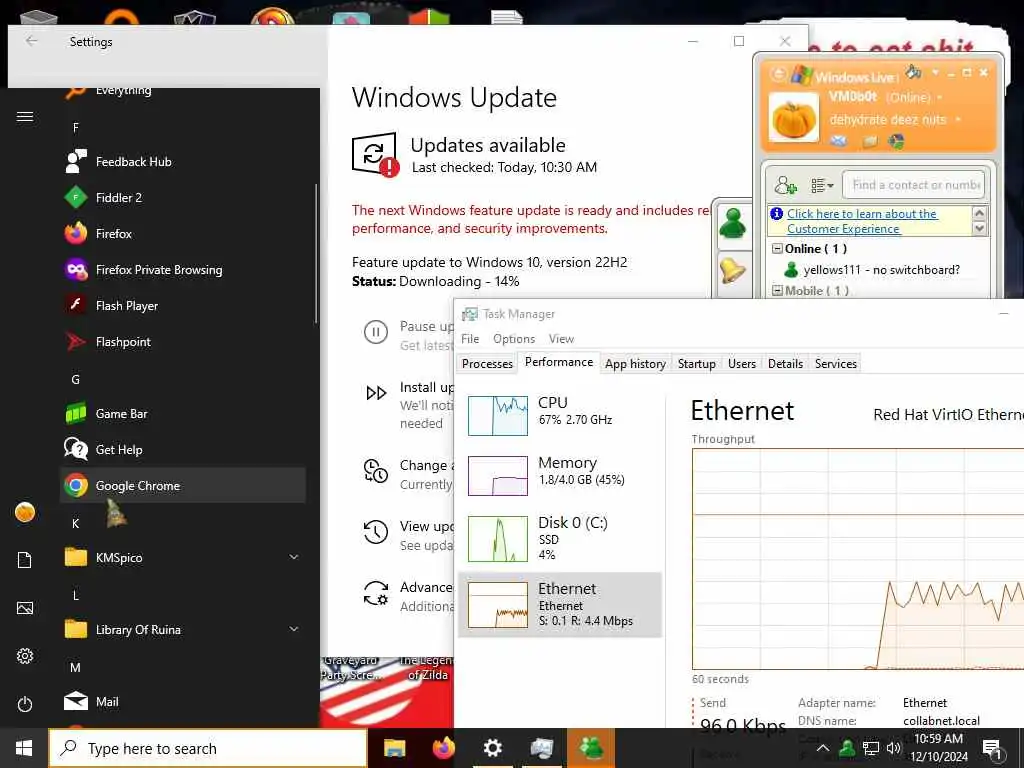Collapse the Online contacts group
Viewport: 1024px width, 768px height.
pyautogui.click(x=777, y=249)
